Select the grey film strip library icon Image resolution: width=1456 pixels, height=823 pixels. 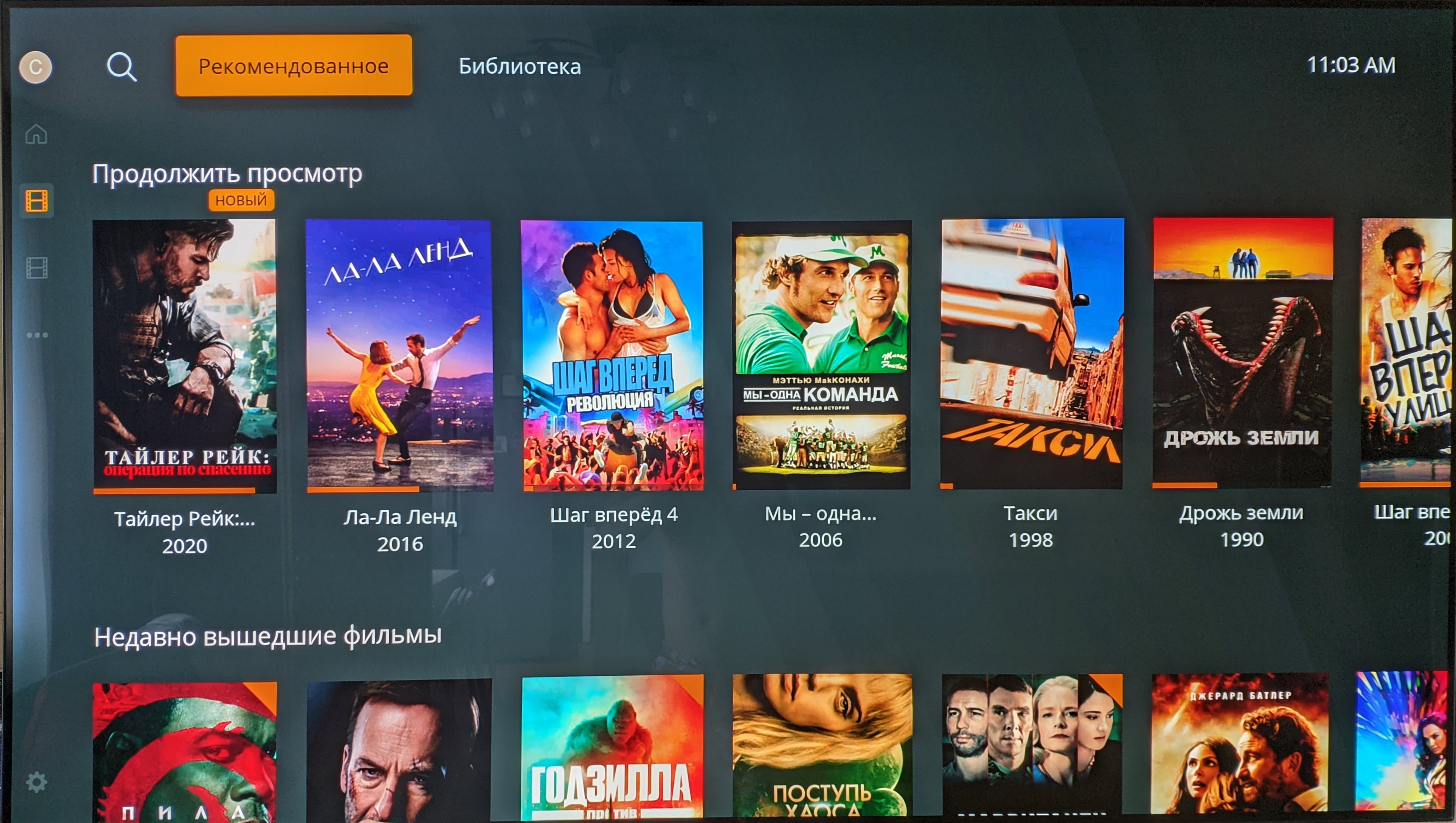[37, 267]
